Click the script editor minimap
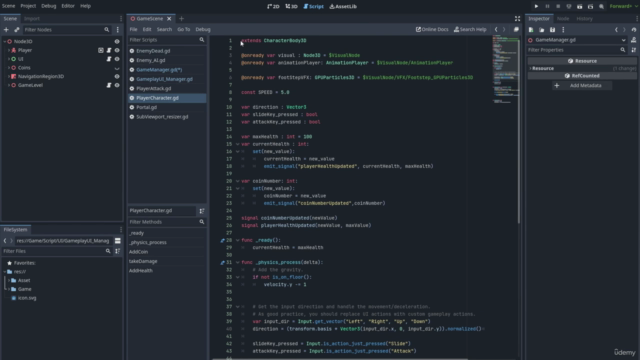This screenshot has width=640, height=360. click(x=505, y=69)
